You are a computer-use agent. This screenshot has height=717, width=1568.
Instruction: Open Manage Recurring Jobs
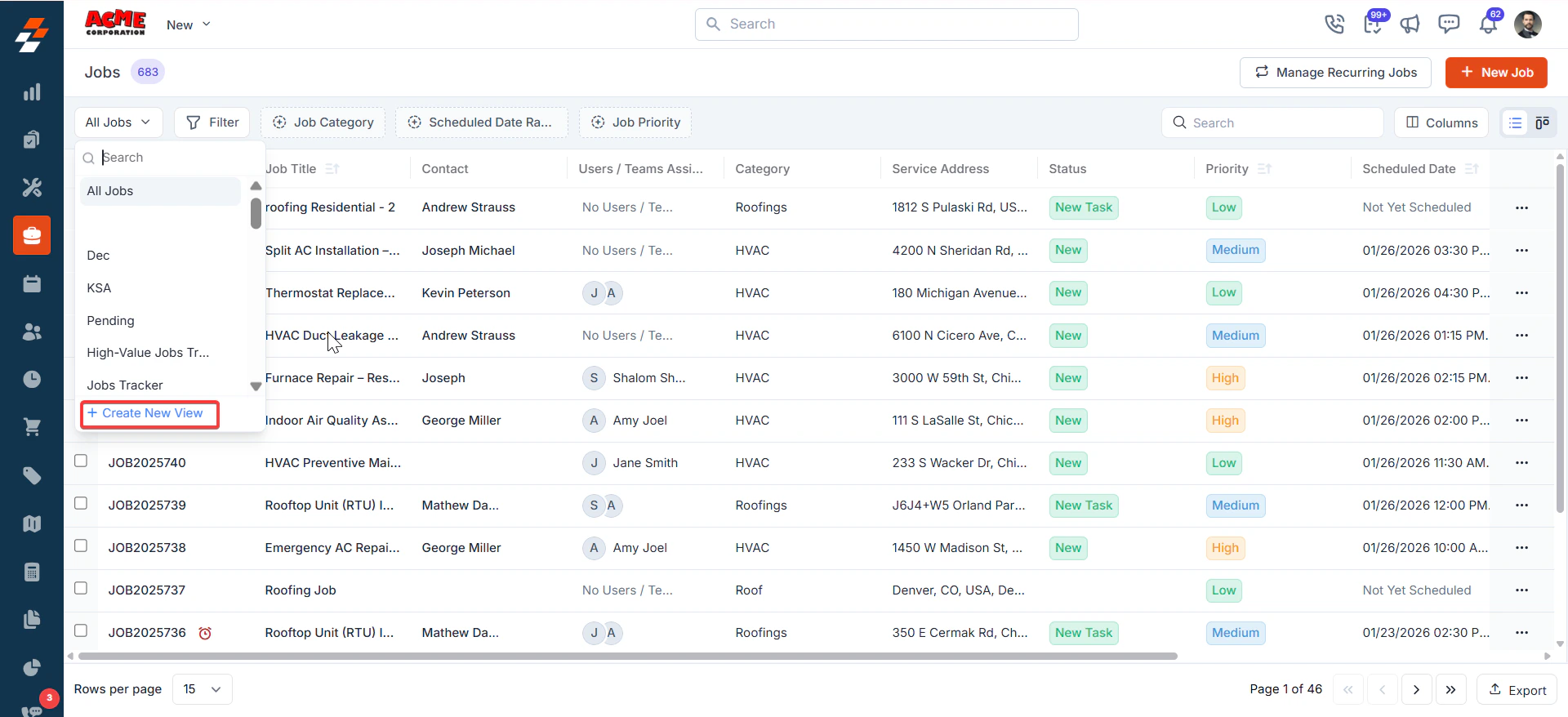(x=1335, y=73)
